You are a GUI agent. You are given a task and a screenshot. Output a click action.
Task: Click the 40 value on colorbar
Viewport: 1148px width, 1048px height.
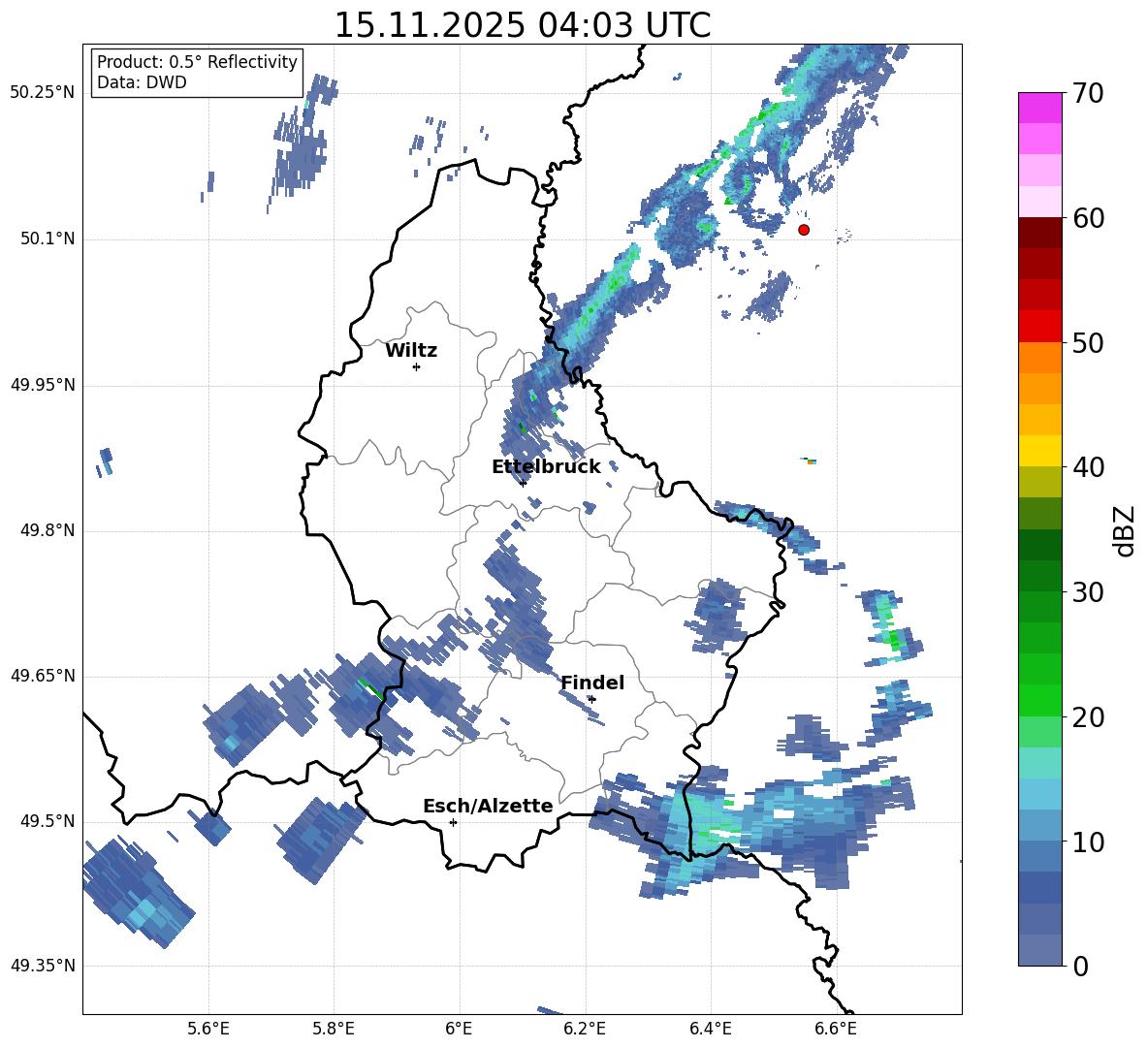coord(1088,467)
